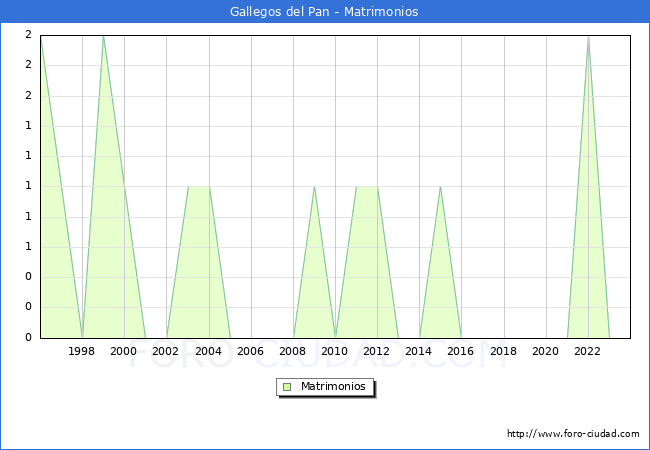Select the 2014 x-axis label
This screenshot has height=450, width=650.
tap(419, 351)
